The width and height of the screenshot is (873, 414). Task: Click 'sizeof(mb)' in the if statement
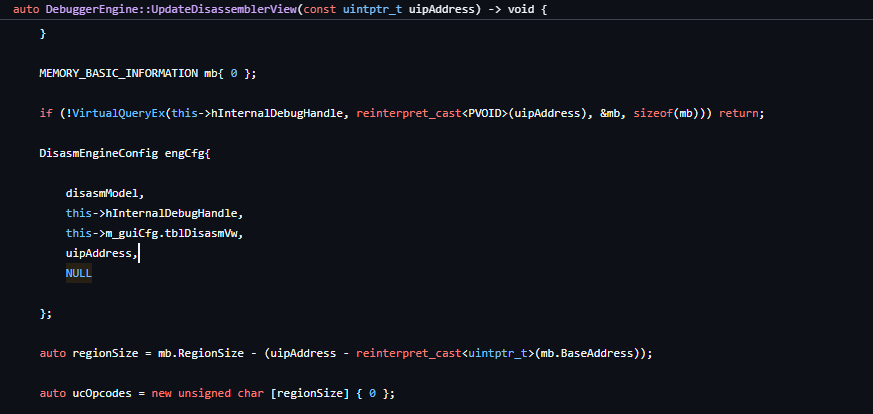(x=666, y=114)
